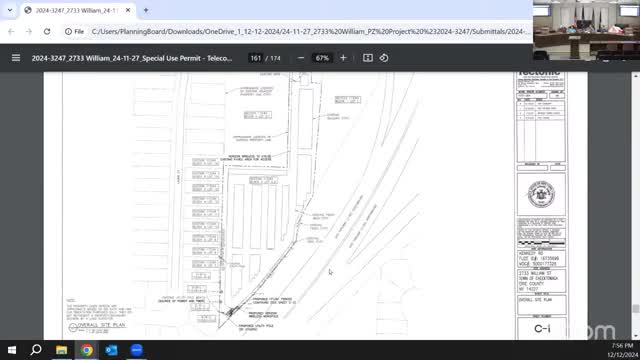The width and height of the screenshot is (640, 360).
Task: Open the Windows Start menu
Action: coord(12,350)
